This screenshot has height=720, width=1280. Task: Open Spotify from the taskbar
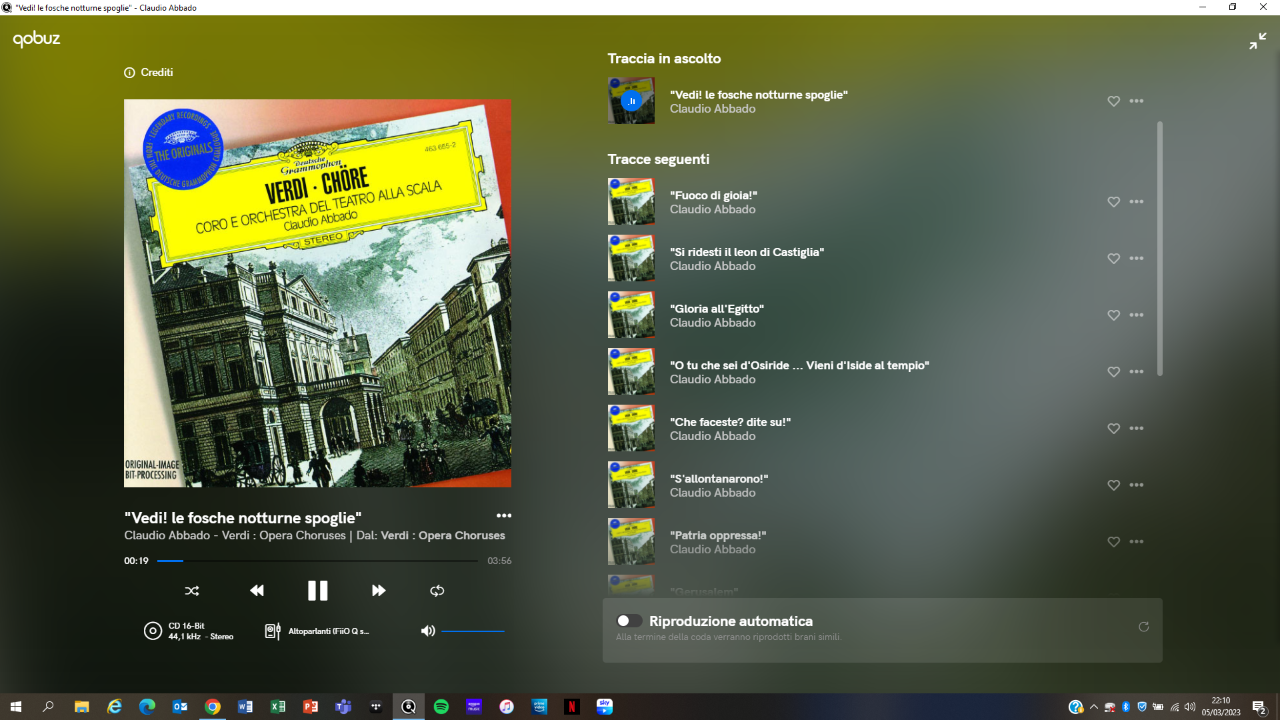441,707
